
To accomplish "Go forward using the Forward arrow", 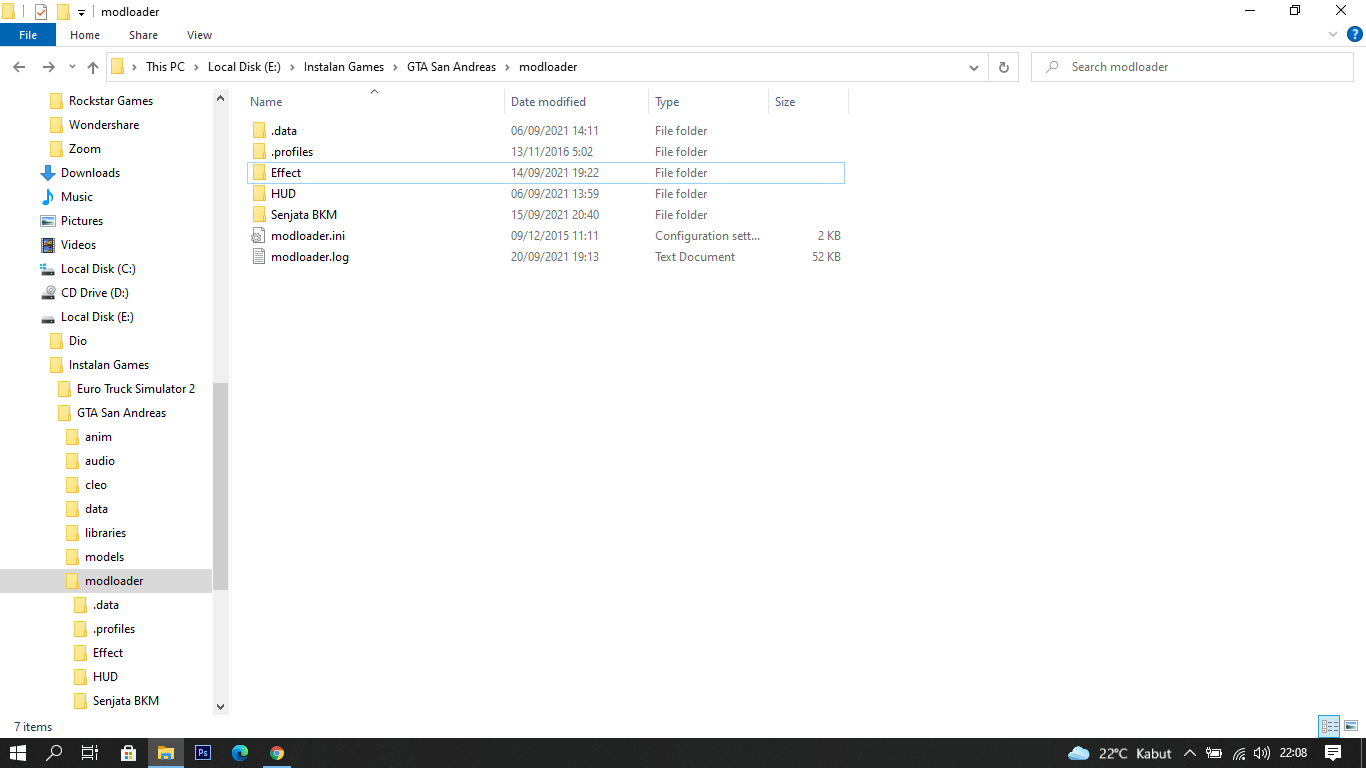I will [48, 67].
